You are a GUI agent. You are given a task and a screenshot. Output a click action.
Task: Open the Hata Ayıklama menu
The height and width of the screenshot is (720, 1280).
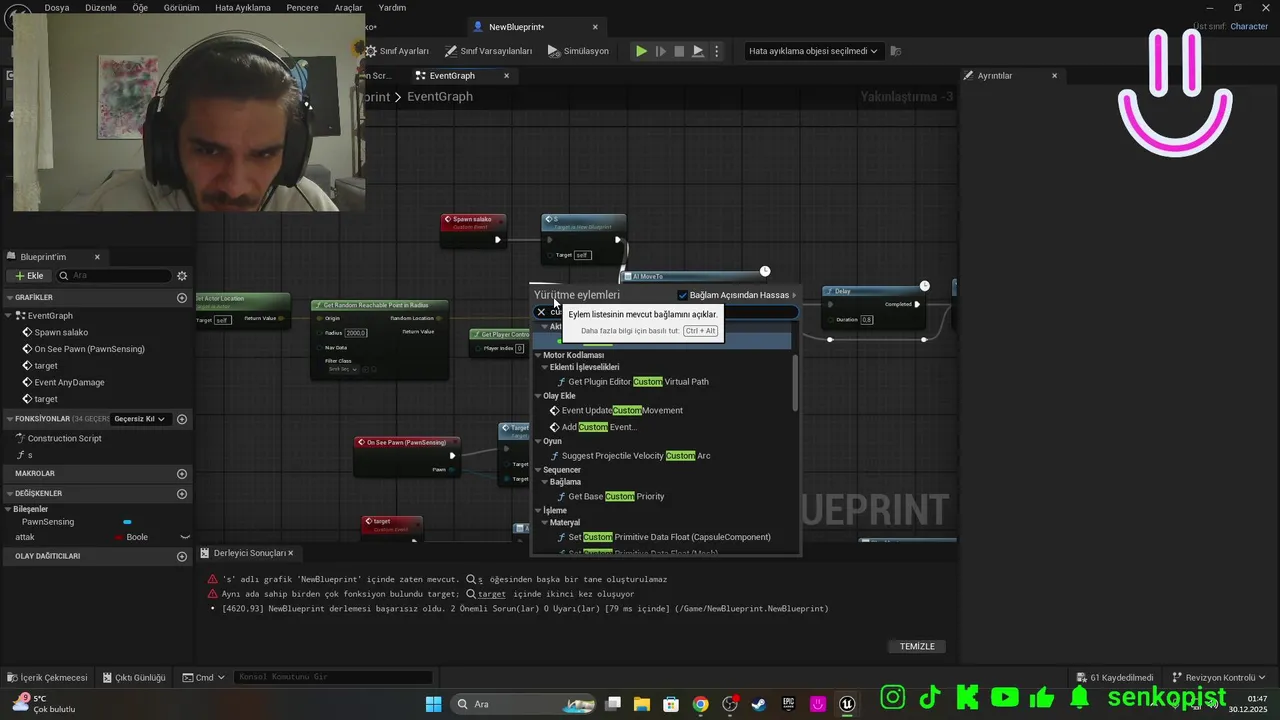click(x=243, y=7)
